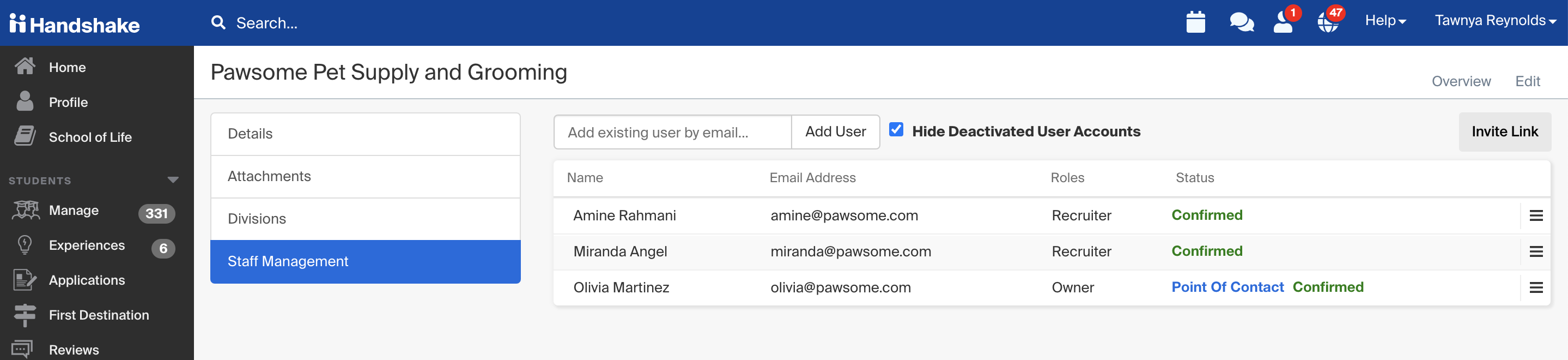Open Applications in the sidebar
Viewport: 1568px width, 360px height.
click(x=87, y=280)
